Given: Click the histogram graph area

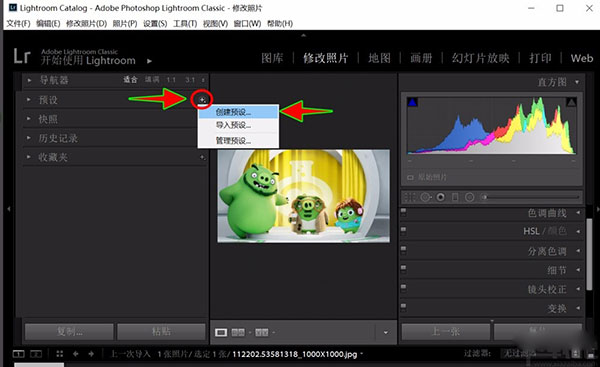Looking at the screenshot, I should click(492, 126).
